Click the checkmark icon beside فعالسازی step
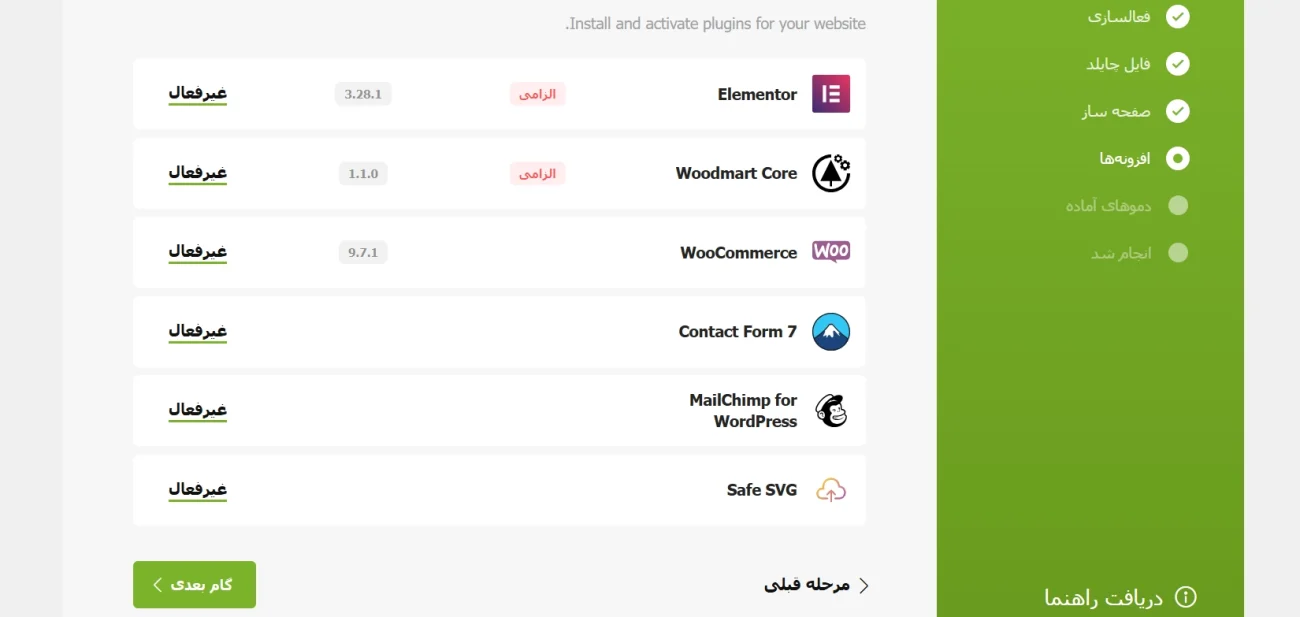Screen dimensions: 1300x617 tap(1178, 17)
